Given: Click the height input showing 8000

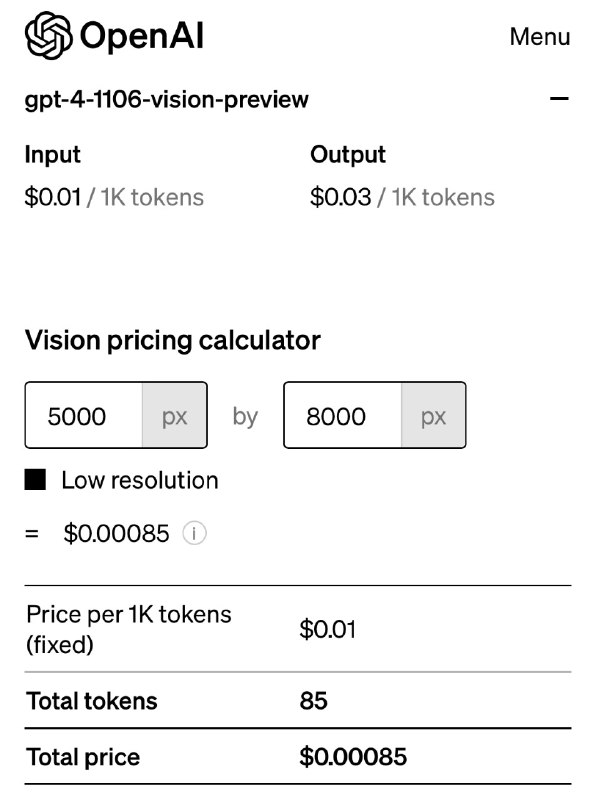Looking at the screenshot, I should coord(340,415).
